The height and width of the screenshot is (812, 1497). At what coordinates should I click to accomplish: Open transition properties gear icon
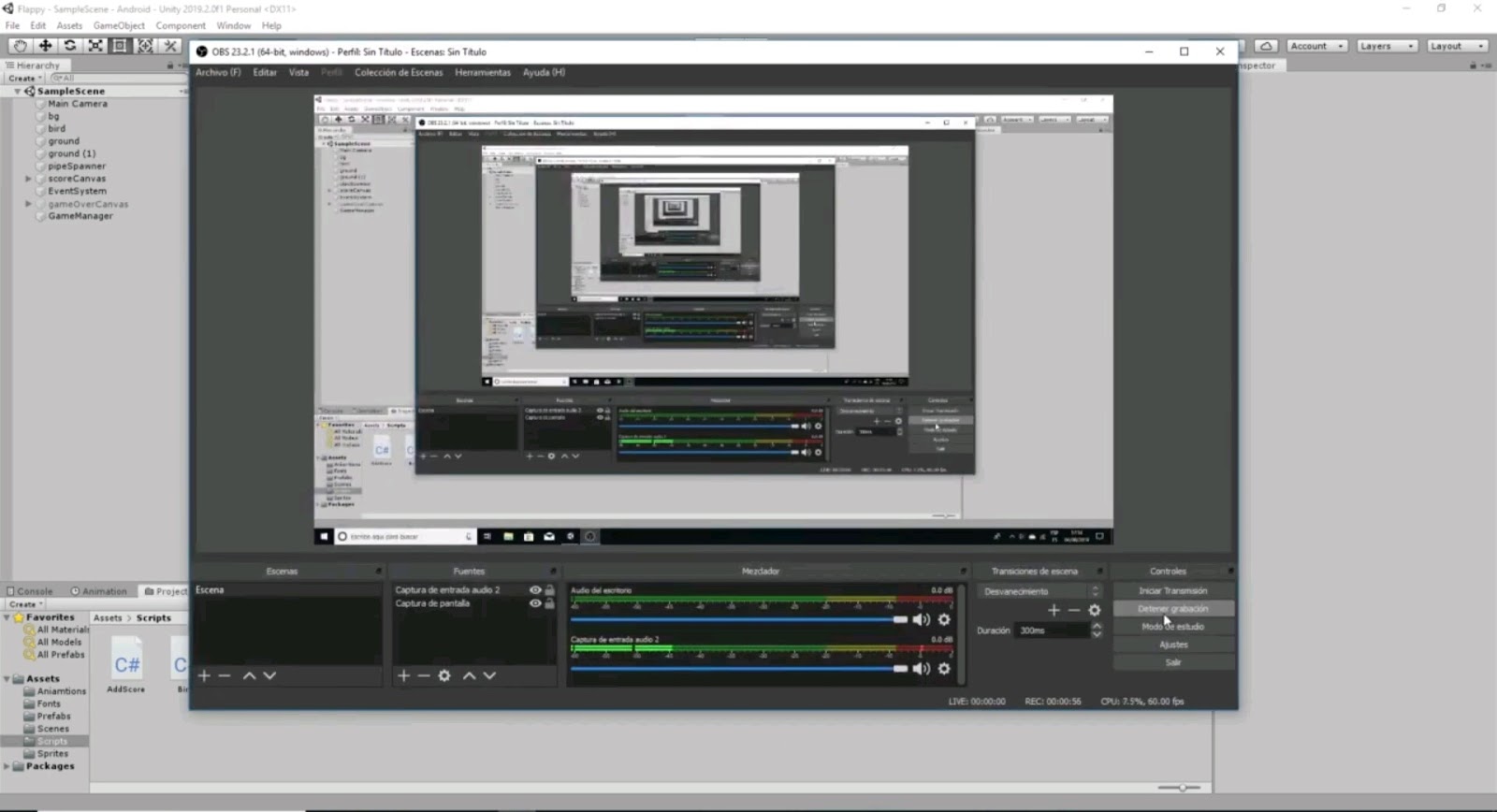click(x=1095, y=610)
